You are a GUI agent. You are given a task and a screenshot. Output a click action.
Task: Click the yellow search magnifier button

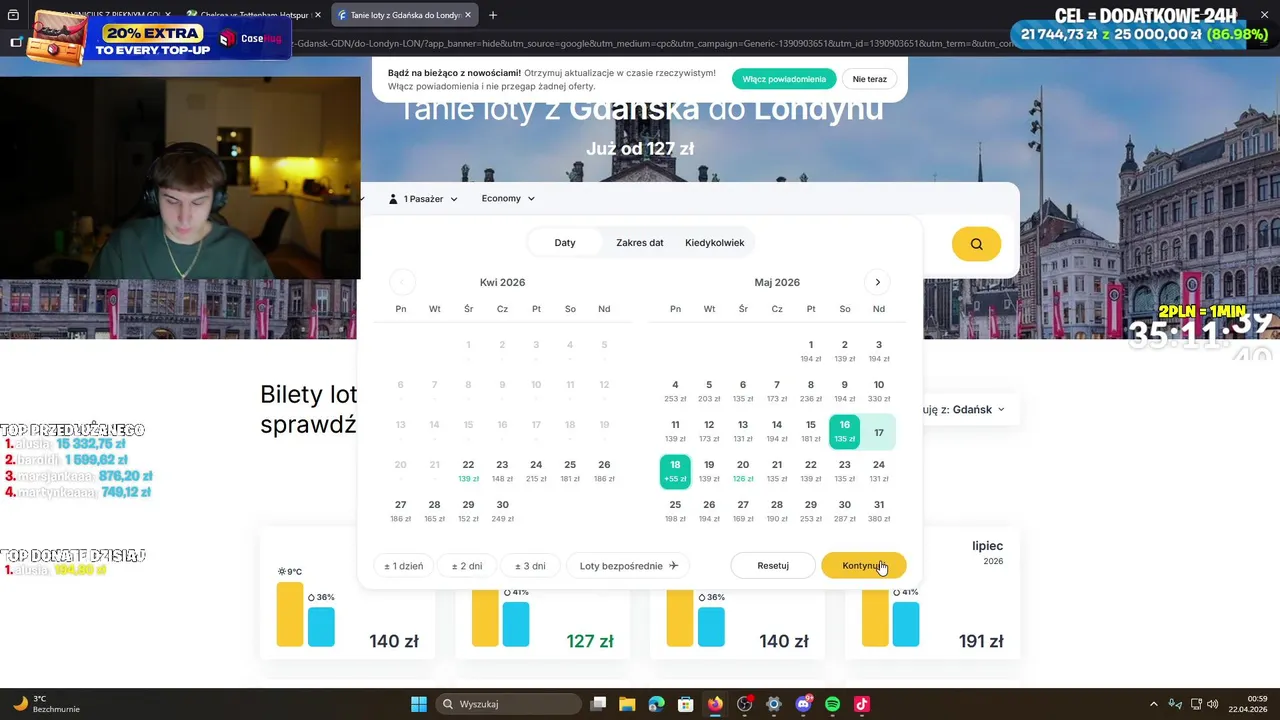(x=976, y=244)
